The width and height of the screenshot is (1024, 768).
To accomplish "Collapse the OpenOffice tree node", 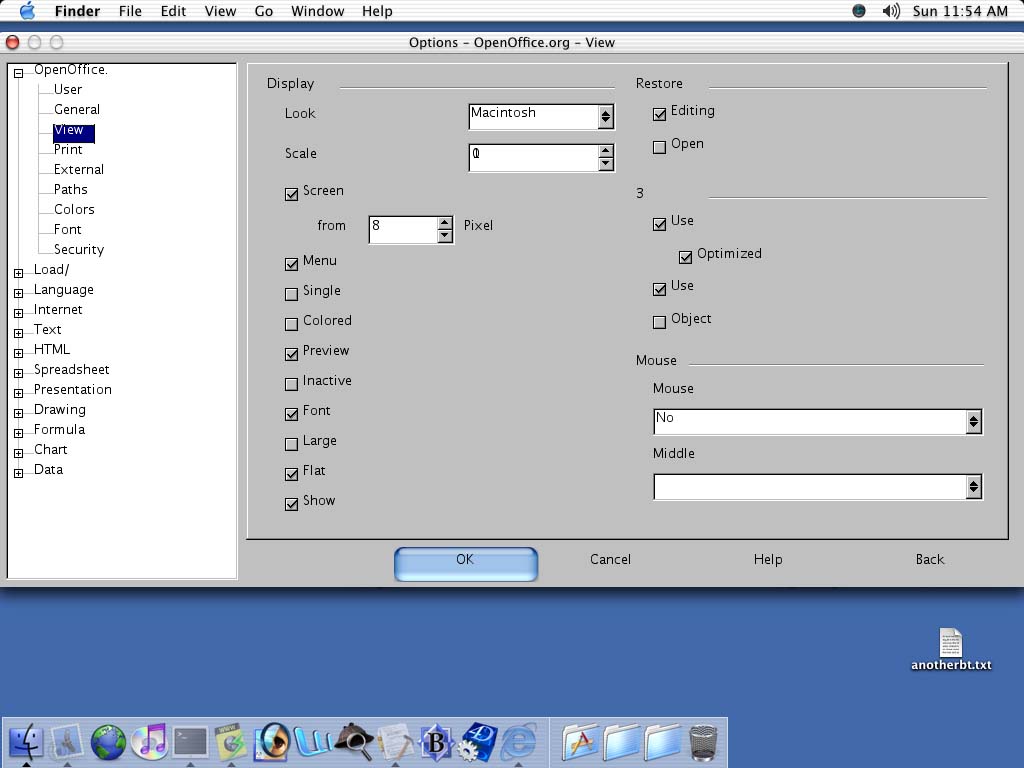I will click(x=18, y=73).
